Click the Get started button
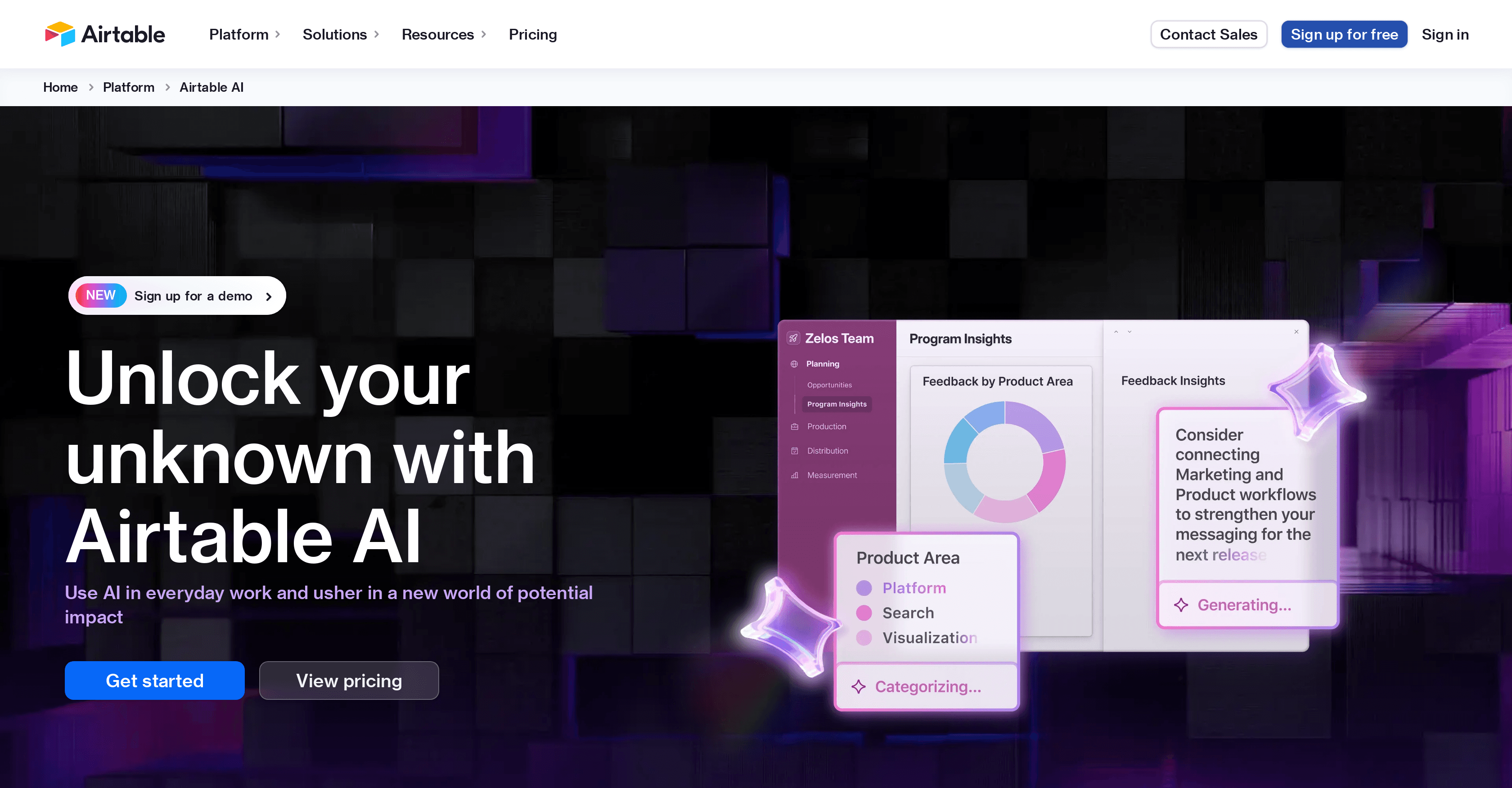 click(154, 680)
